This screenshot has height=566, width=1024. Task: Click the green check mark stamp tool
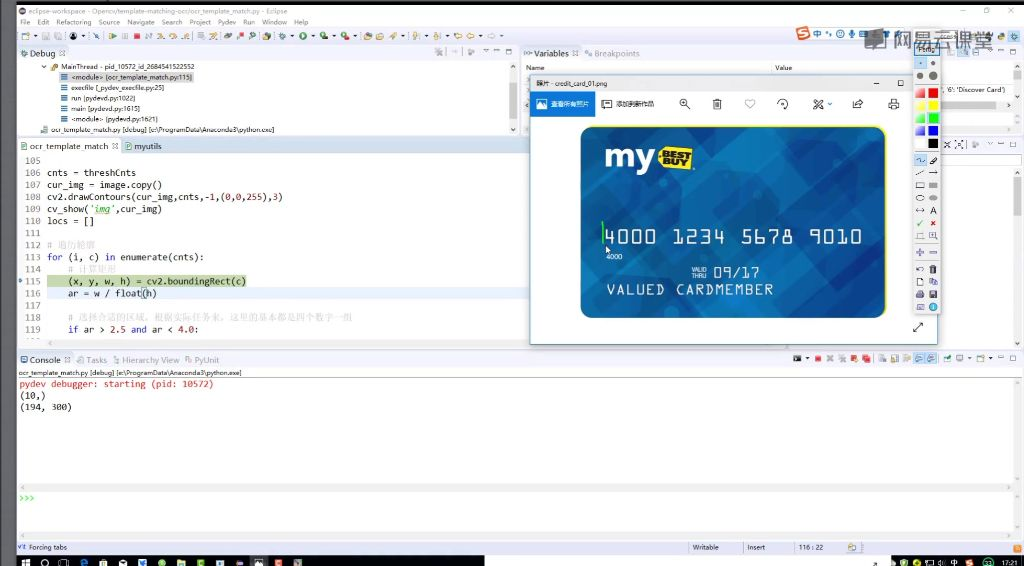pos(920,223)
